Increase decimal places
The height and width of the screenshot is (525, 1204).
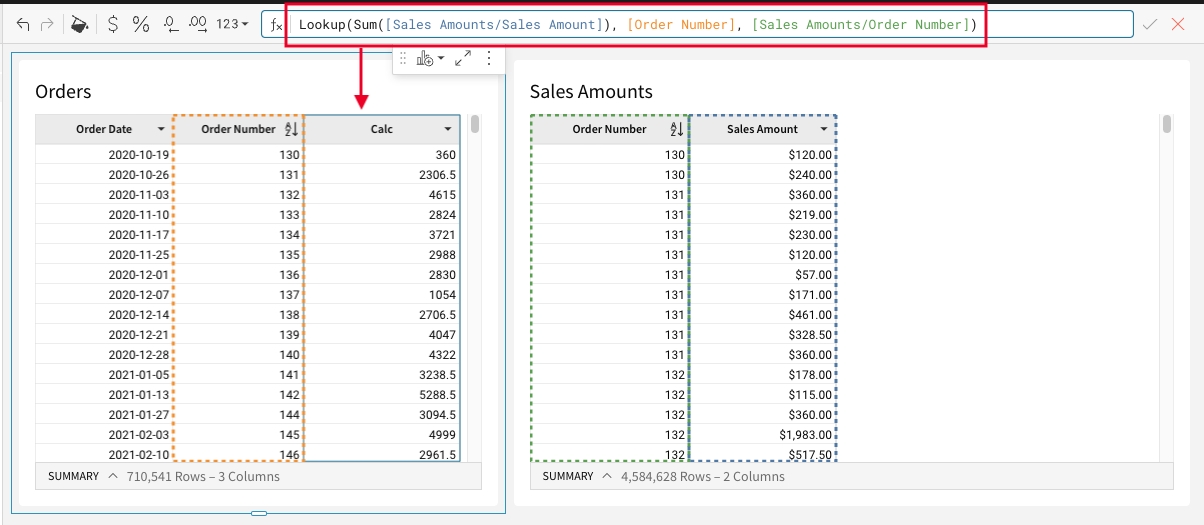coord(198,24)
